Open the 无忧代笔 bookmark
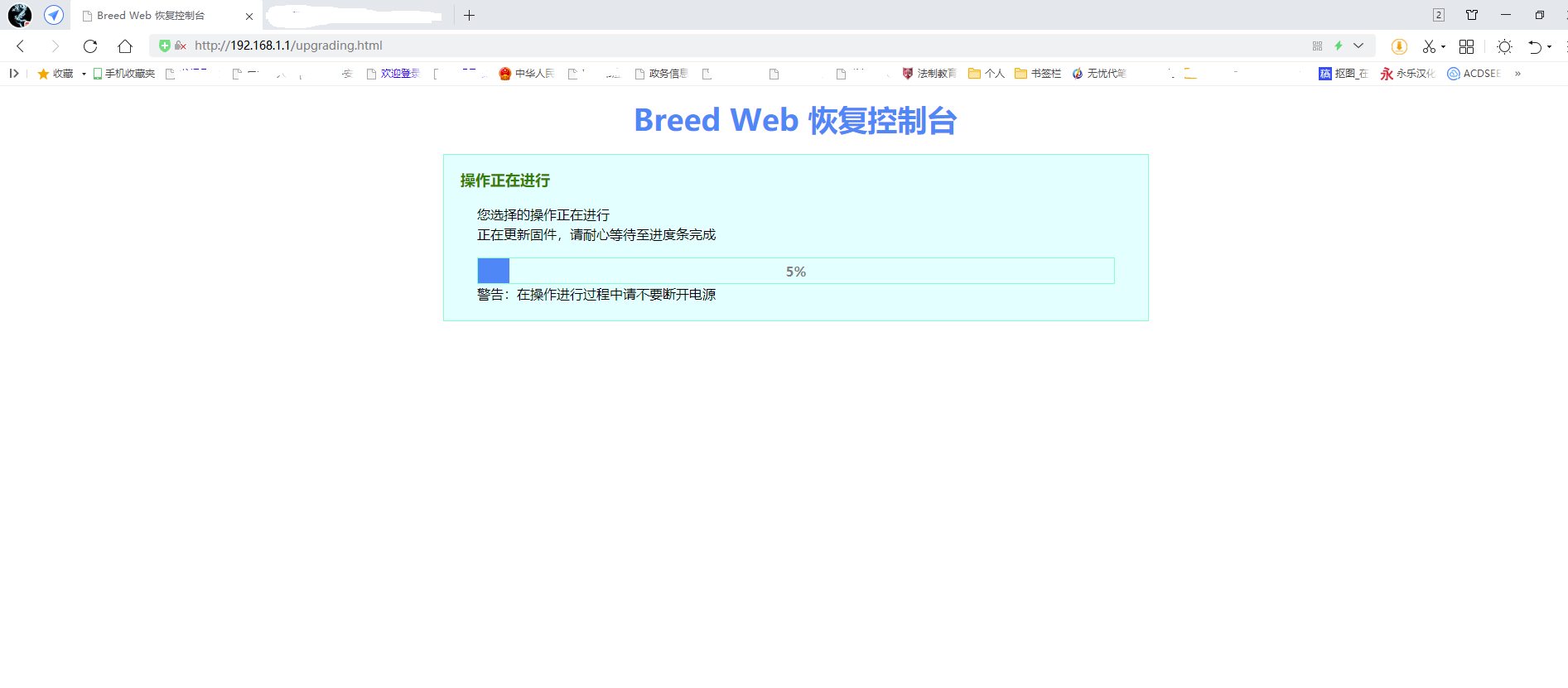Viewport: 1568px width, 688px height. point(1099,74)
